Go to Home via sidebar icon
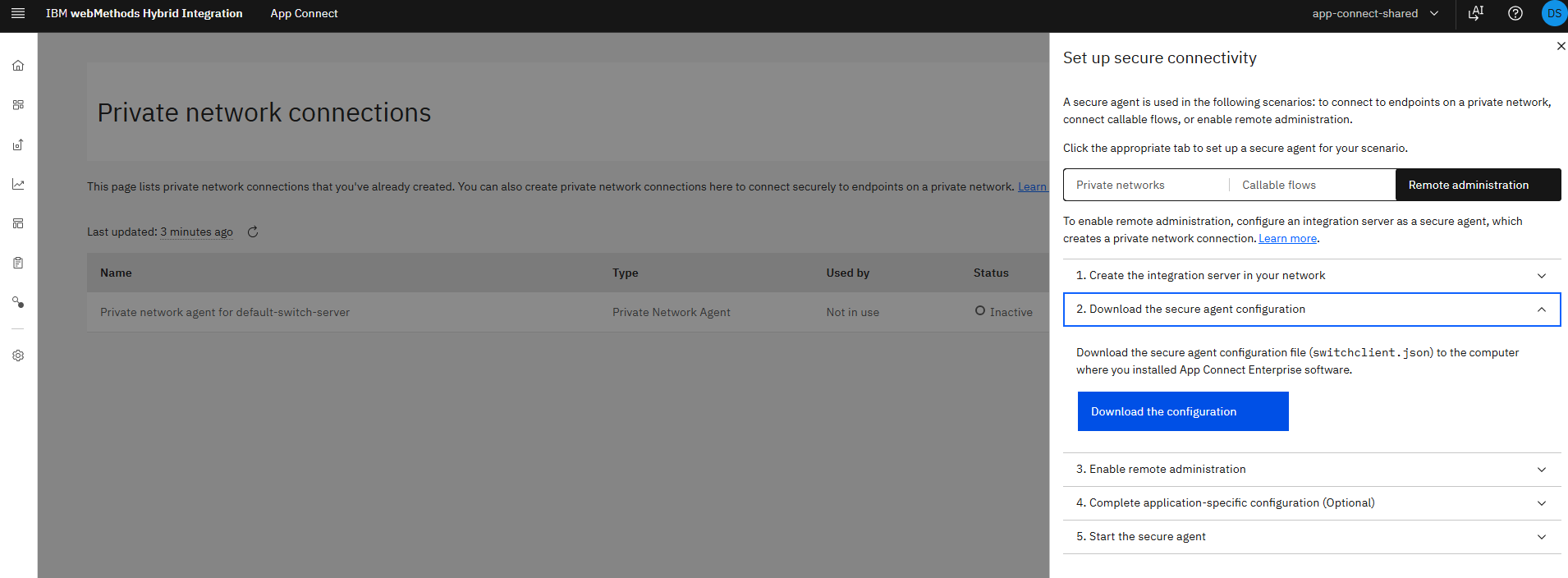This screenshot has width=1568, height=578. click(x=18, y=66)
